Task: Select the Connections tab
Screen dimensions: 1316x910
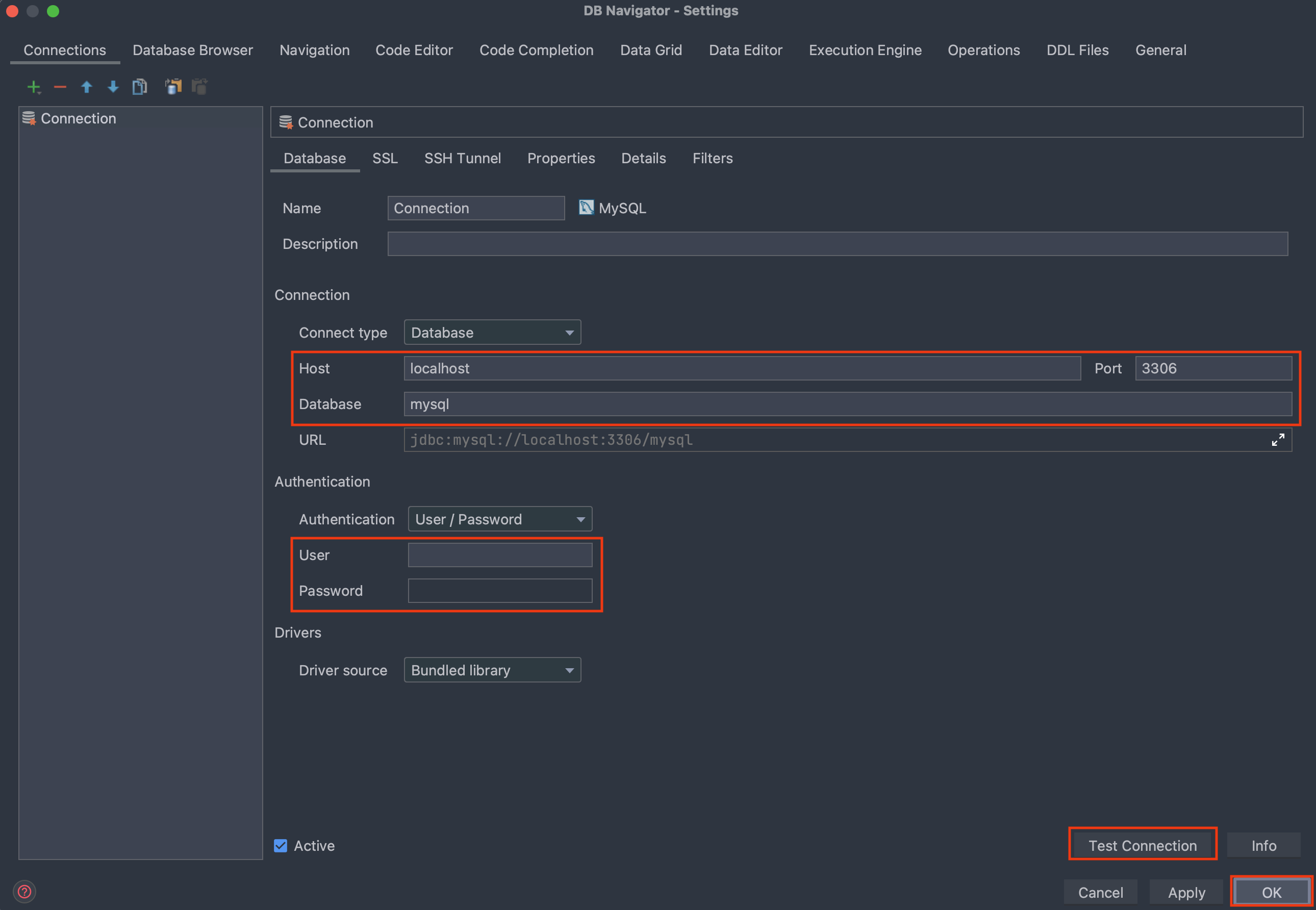Action: pos(65,50)
